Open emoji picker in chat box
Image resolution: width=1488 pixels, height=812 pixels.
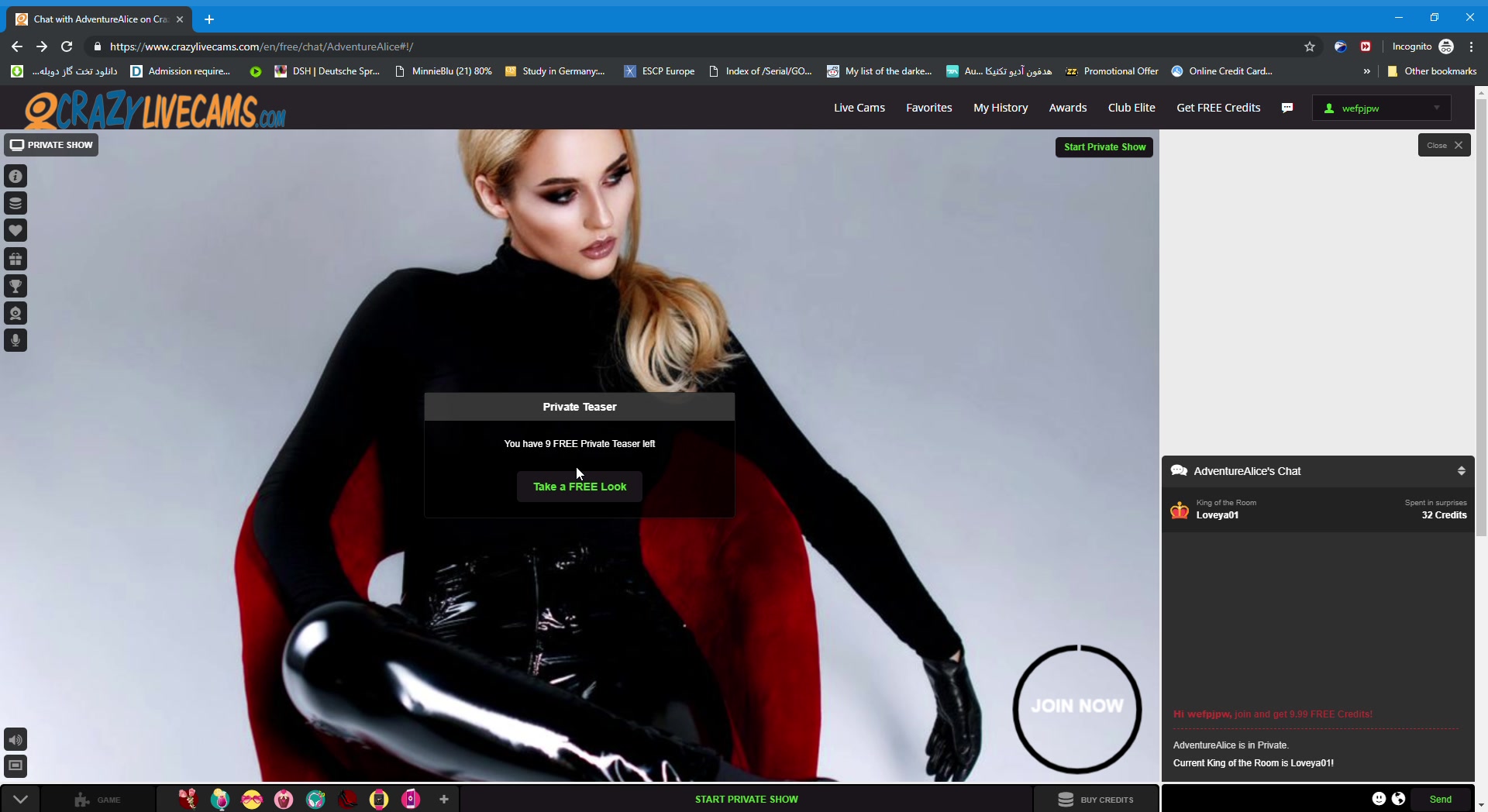click(1379, 799)
